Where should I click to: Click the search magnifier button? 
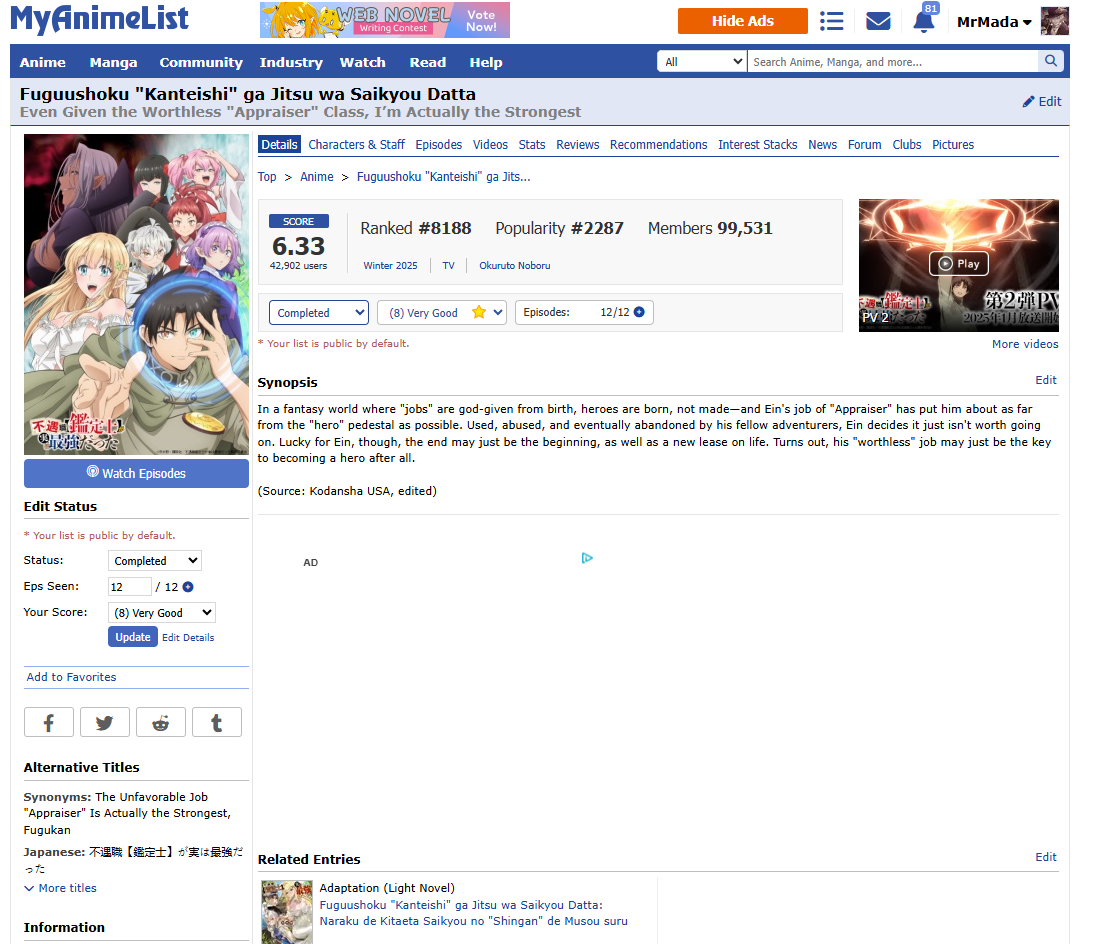1051,61
